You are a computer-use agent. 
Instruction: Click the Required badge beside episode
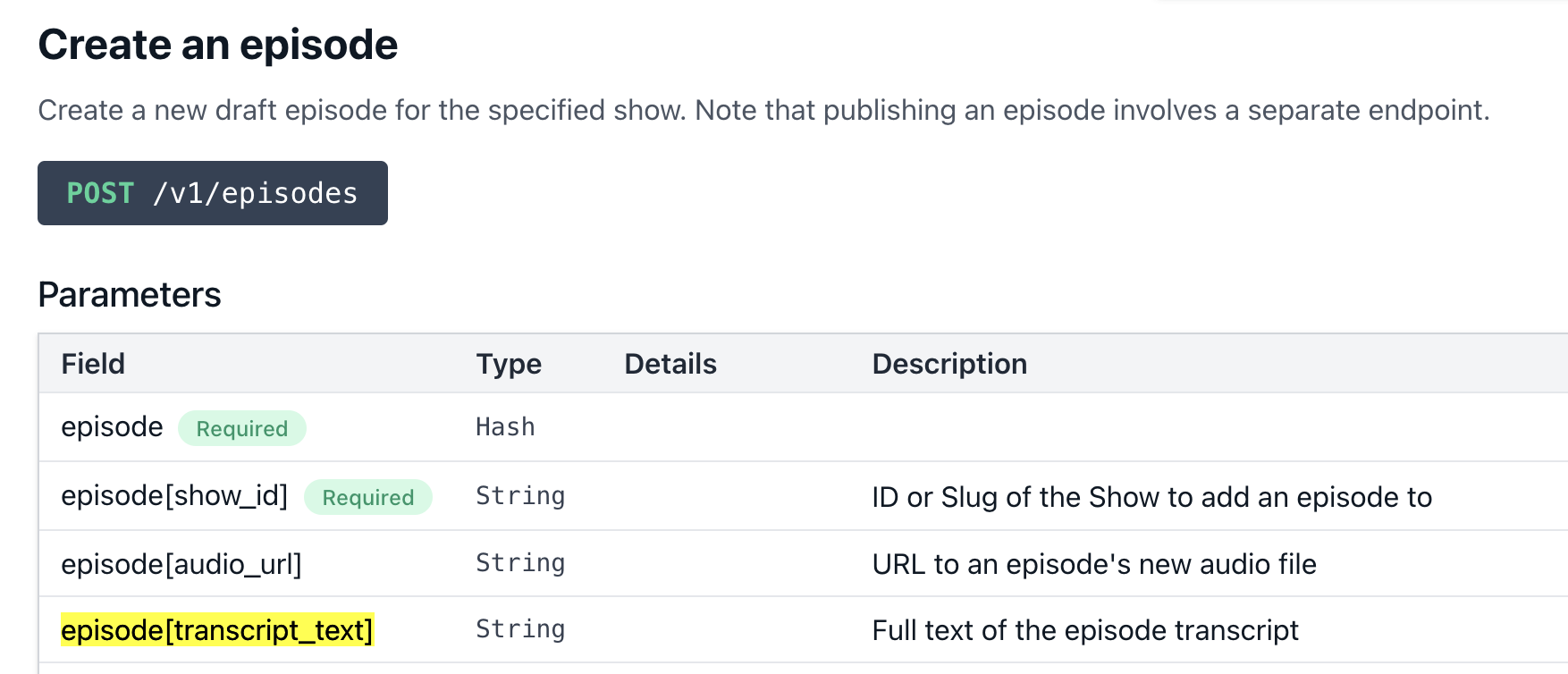(x=241, y=428)
